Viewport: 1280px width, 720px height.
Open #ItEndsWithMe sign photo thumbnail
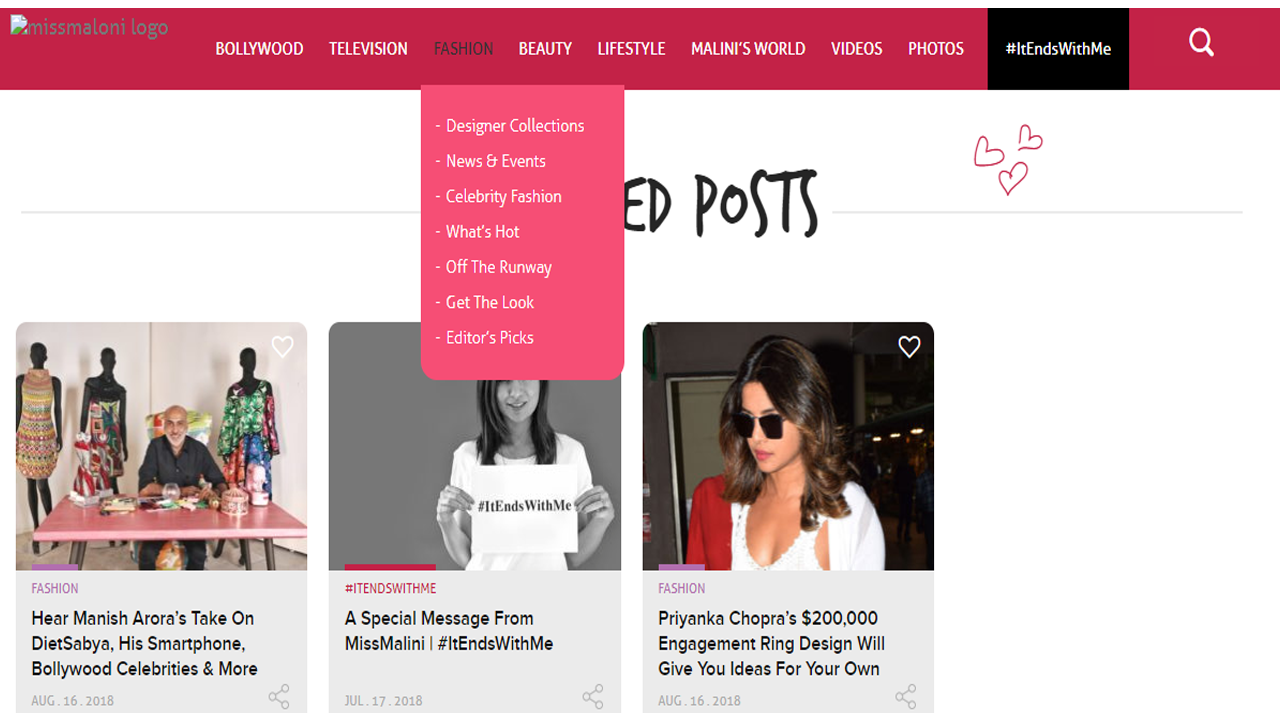click(x=475, y=446)
